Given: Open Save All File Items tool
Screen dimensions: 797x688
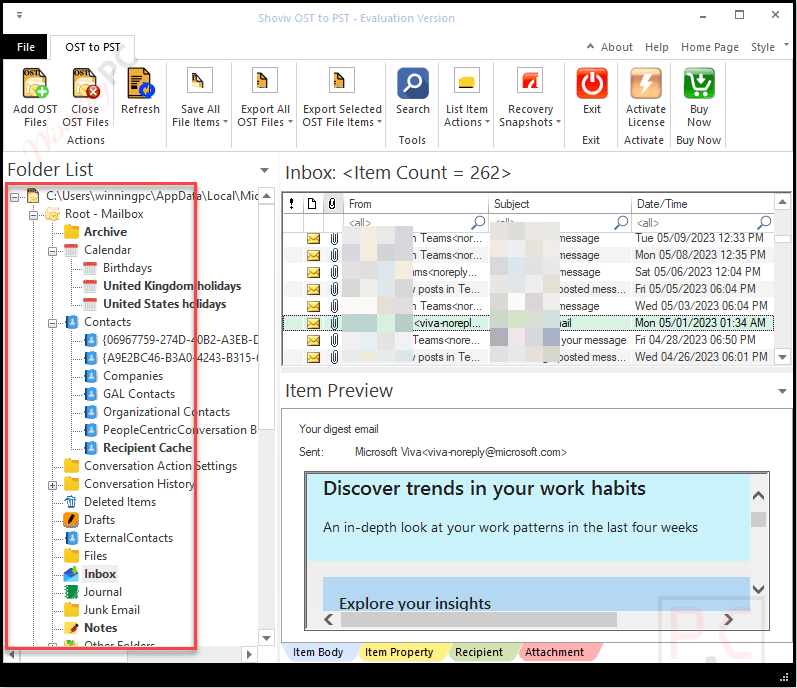Looking at the screenshot, I should click(199, 97).
